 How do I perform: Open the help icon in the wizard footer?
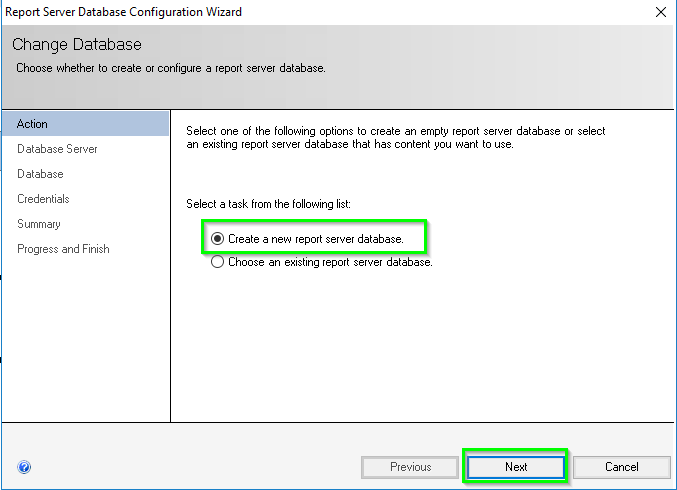pyautogui.click(x=24, y=467)
